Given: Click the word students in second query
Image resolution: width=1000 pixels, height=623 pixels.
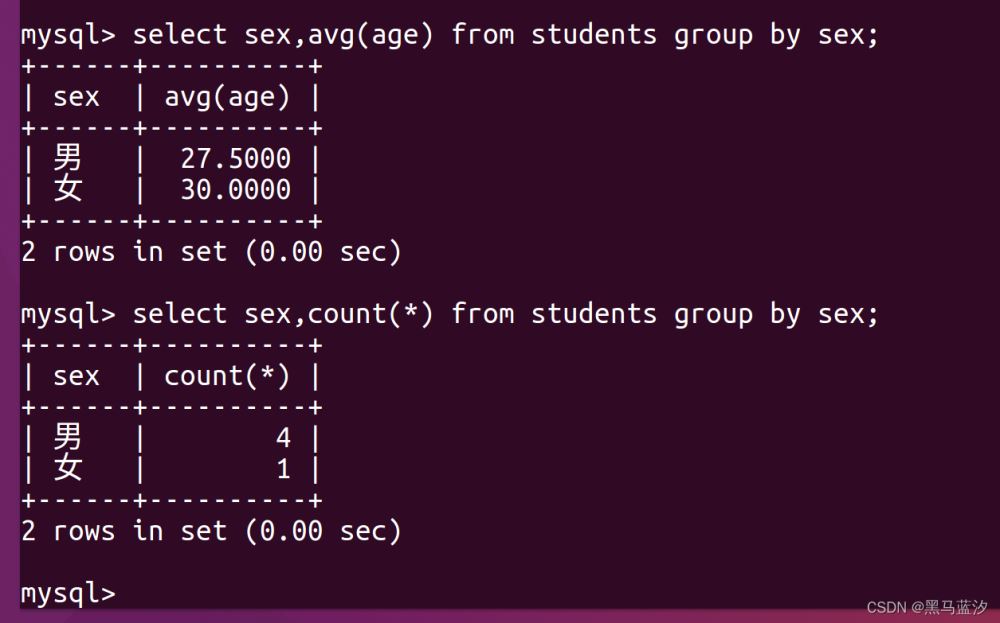Looking at the screenshot, I should coord(594,314).
